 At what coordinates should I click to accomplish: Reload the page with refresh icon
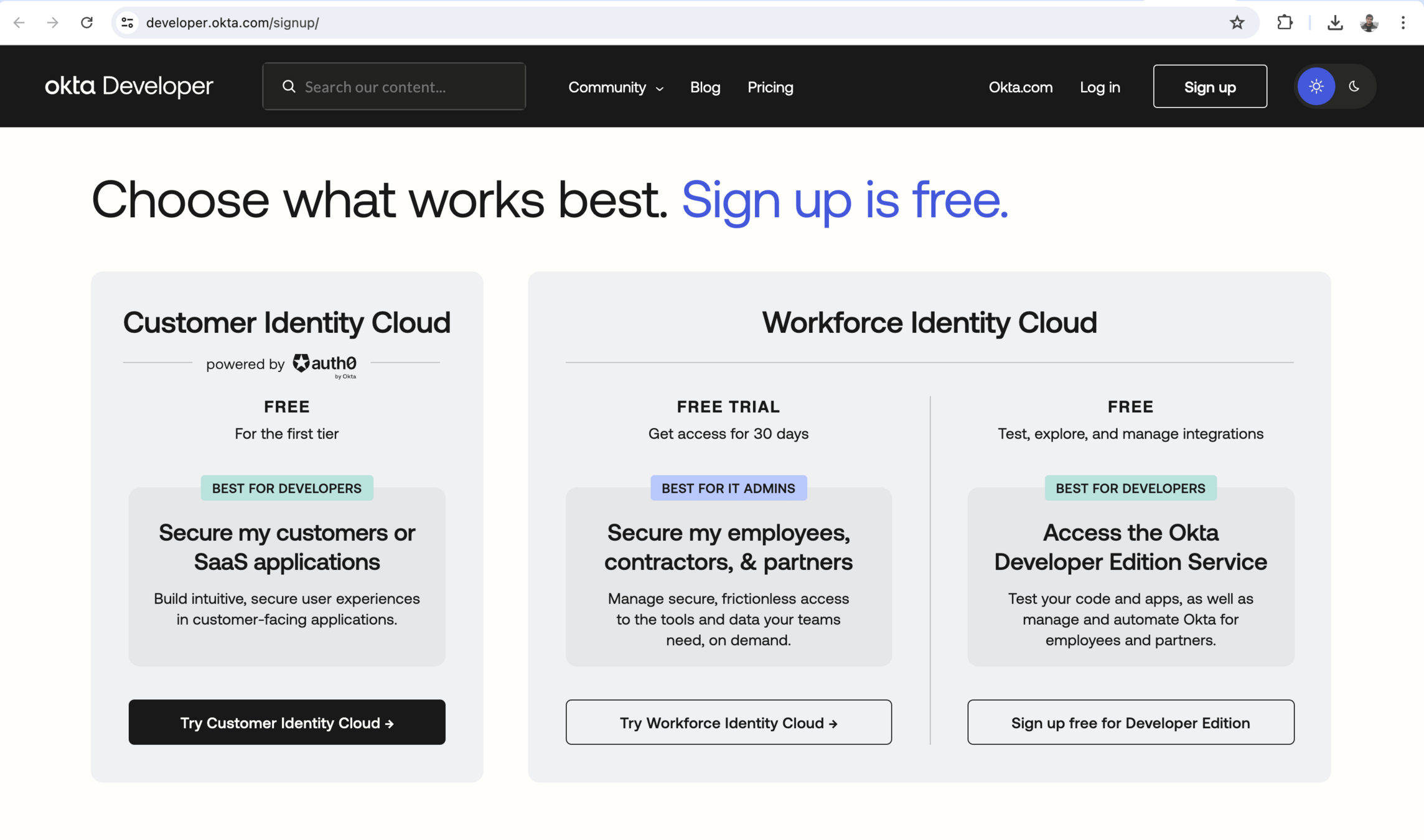[x=87, y=23]
